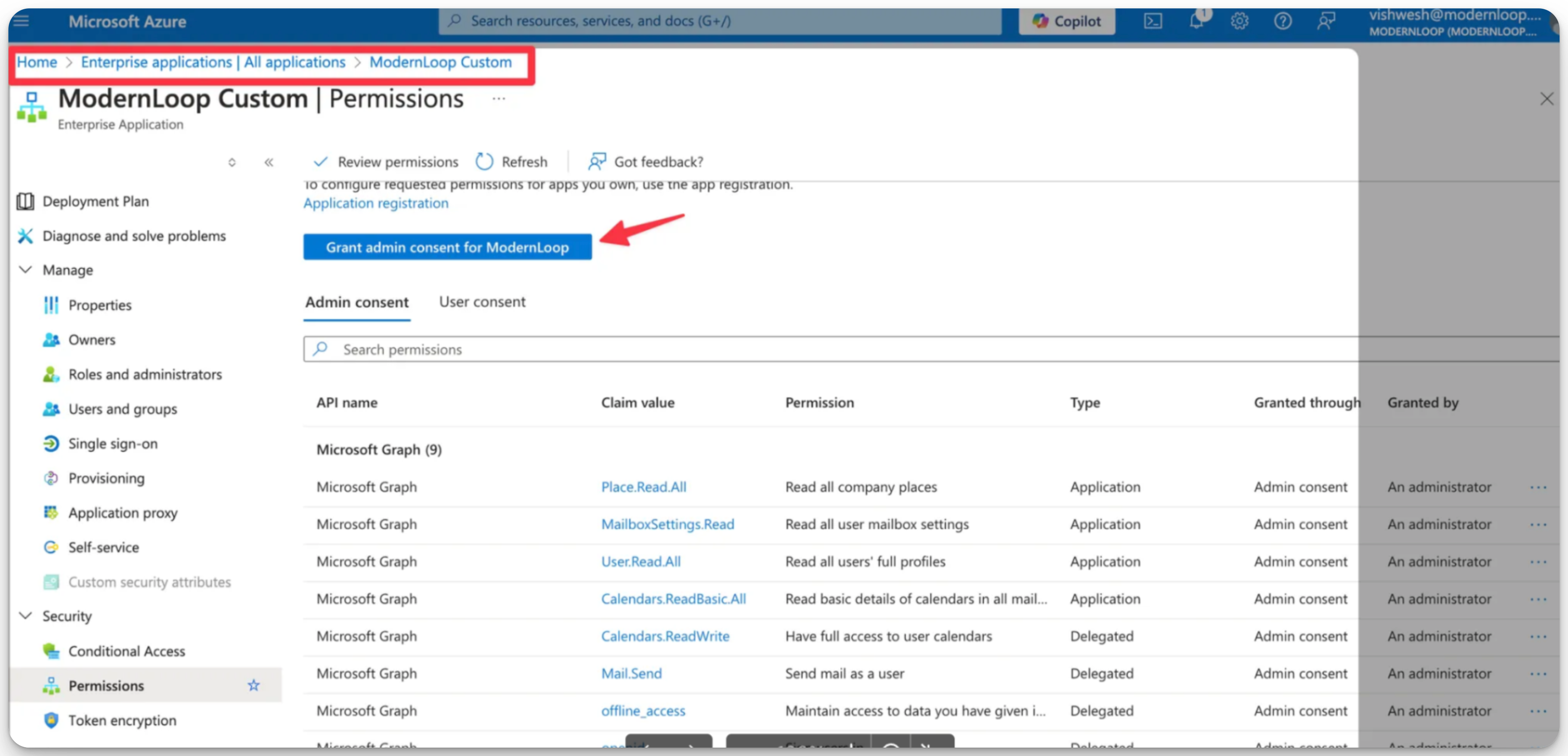This screenshot has height=756, width=1568.
Task: Launch Copilot from the header
Action: (1067, 21)
